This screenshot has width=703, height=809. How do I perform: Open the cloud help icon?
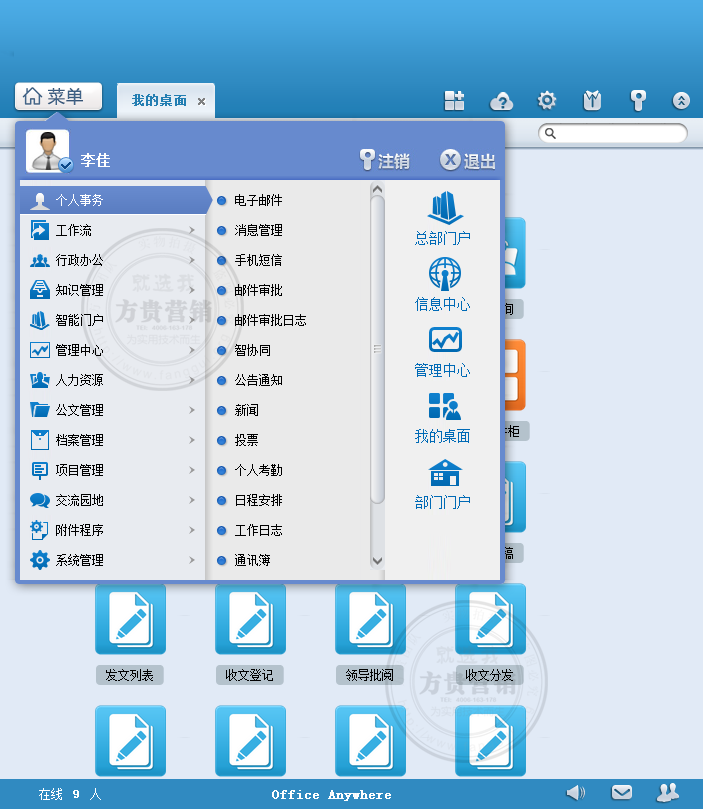501,101
